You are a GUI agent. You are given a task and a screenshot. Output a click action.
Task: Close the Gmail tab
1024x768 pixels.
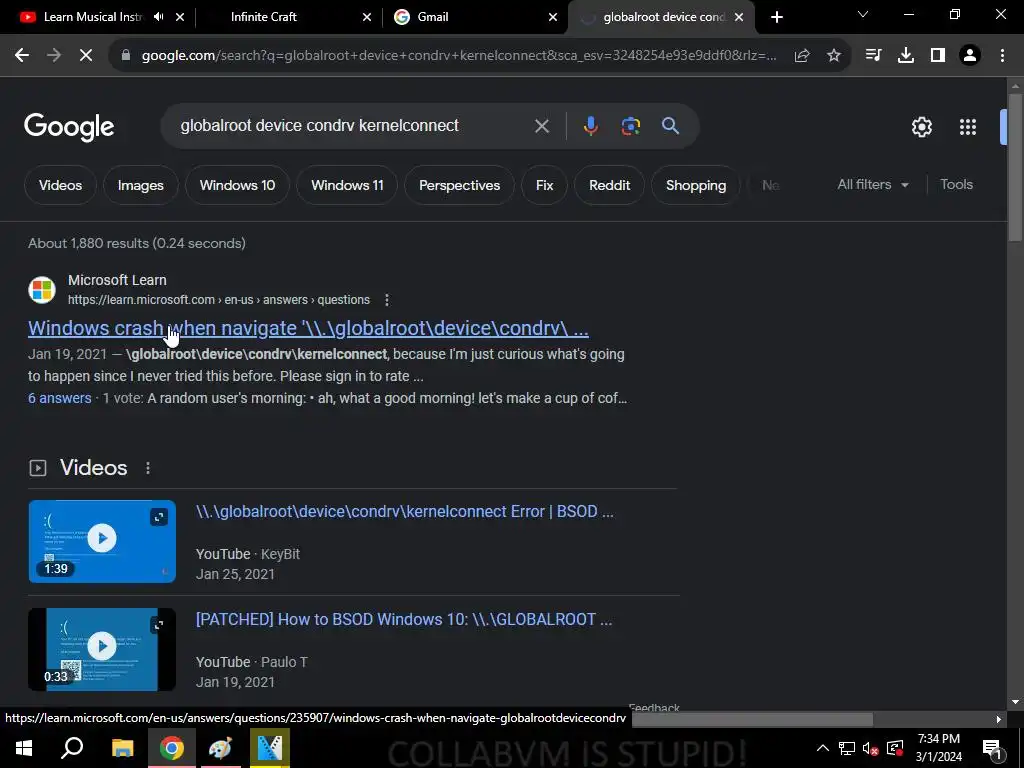553,17
